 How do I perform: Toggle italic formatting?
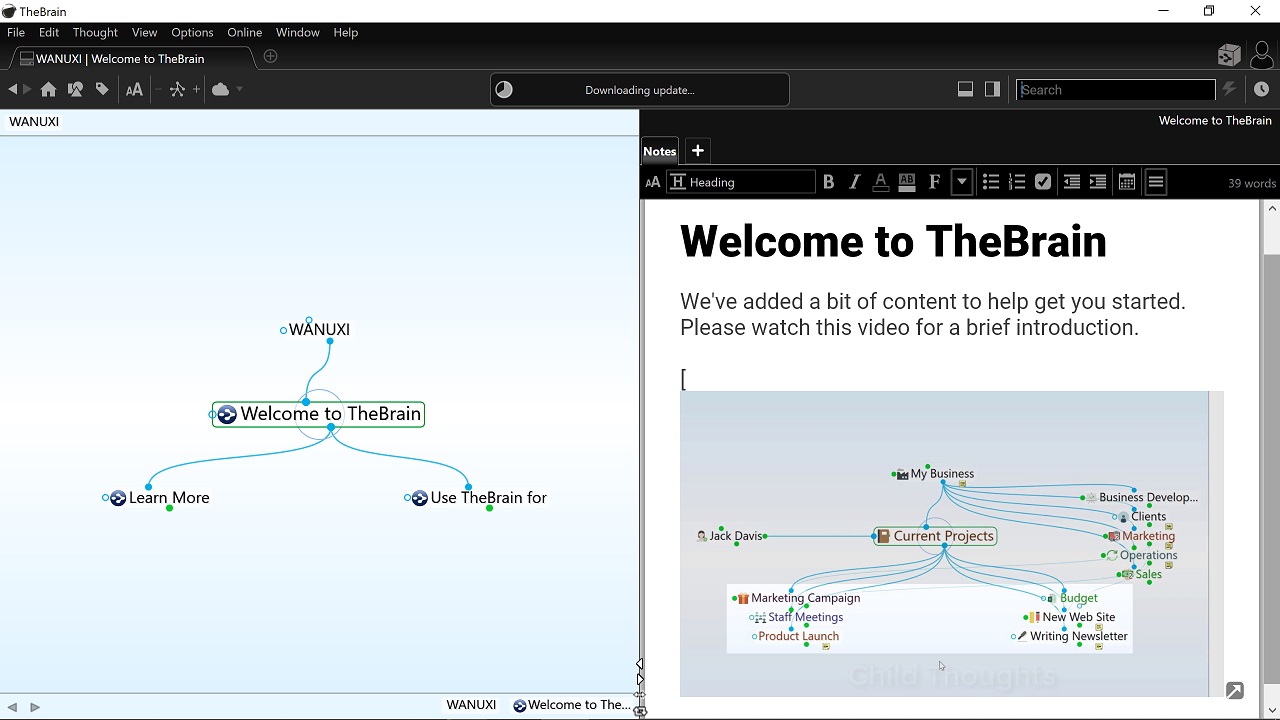pyautogui.click(x=854, y=182)
